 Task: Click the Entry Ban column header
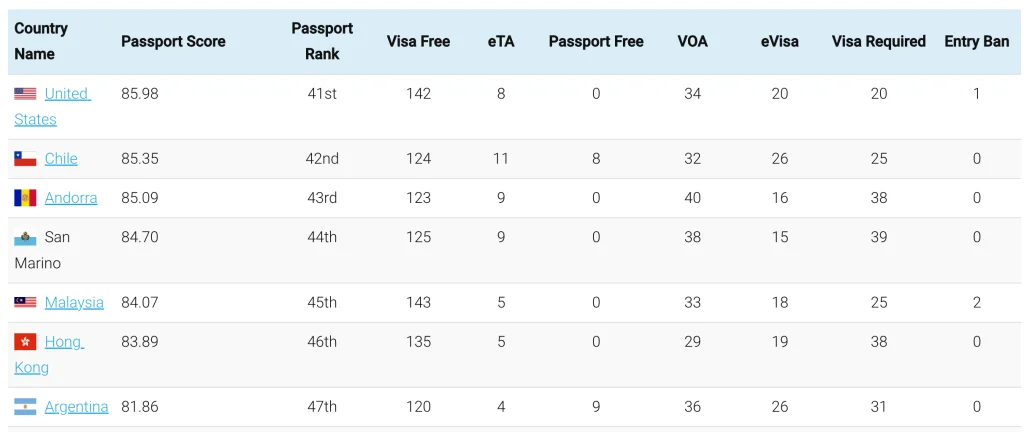click(976, 41)
